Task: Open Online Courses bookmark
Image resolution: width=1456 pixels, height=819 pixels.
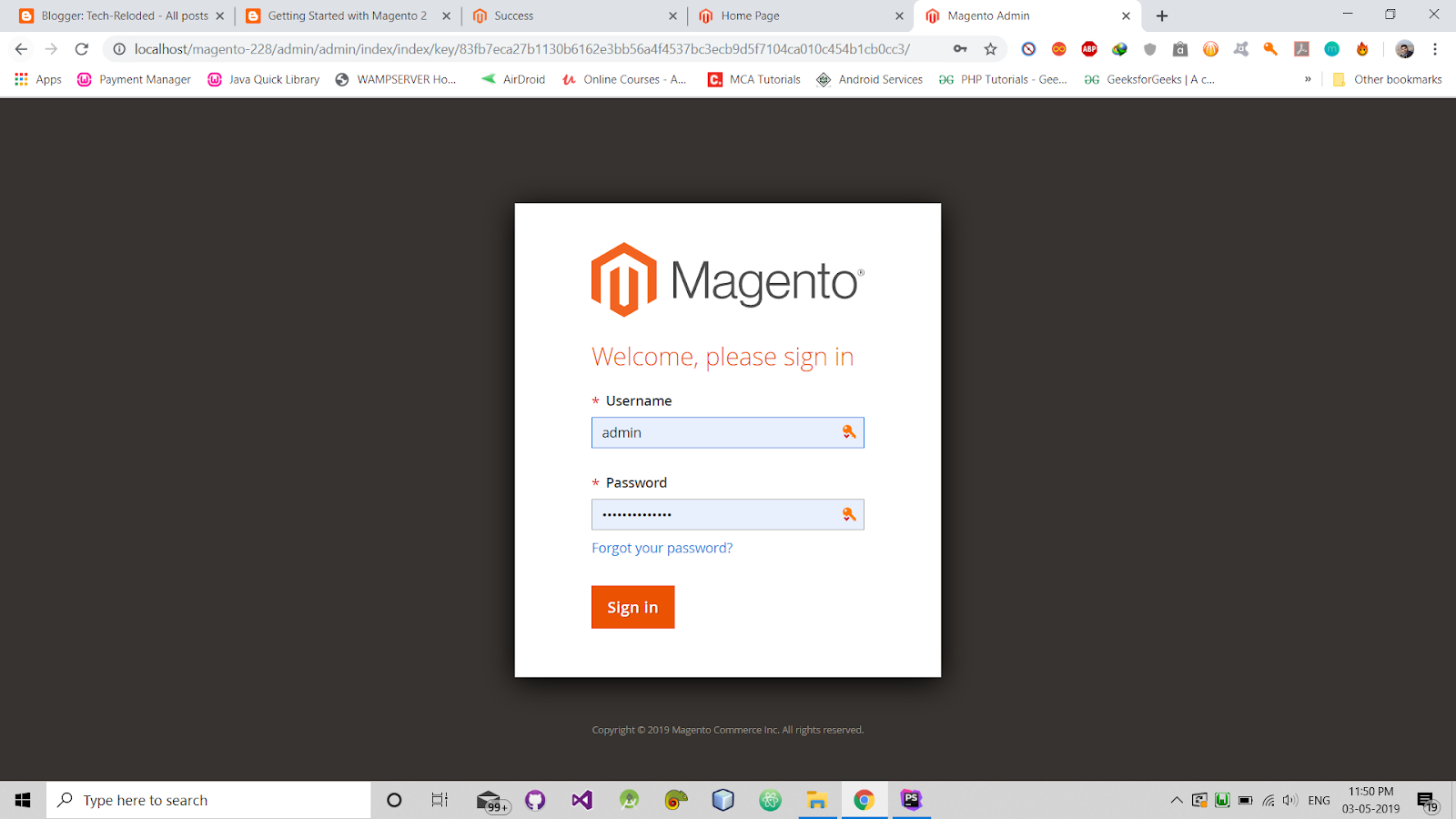Action: [x=624, y=79]
